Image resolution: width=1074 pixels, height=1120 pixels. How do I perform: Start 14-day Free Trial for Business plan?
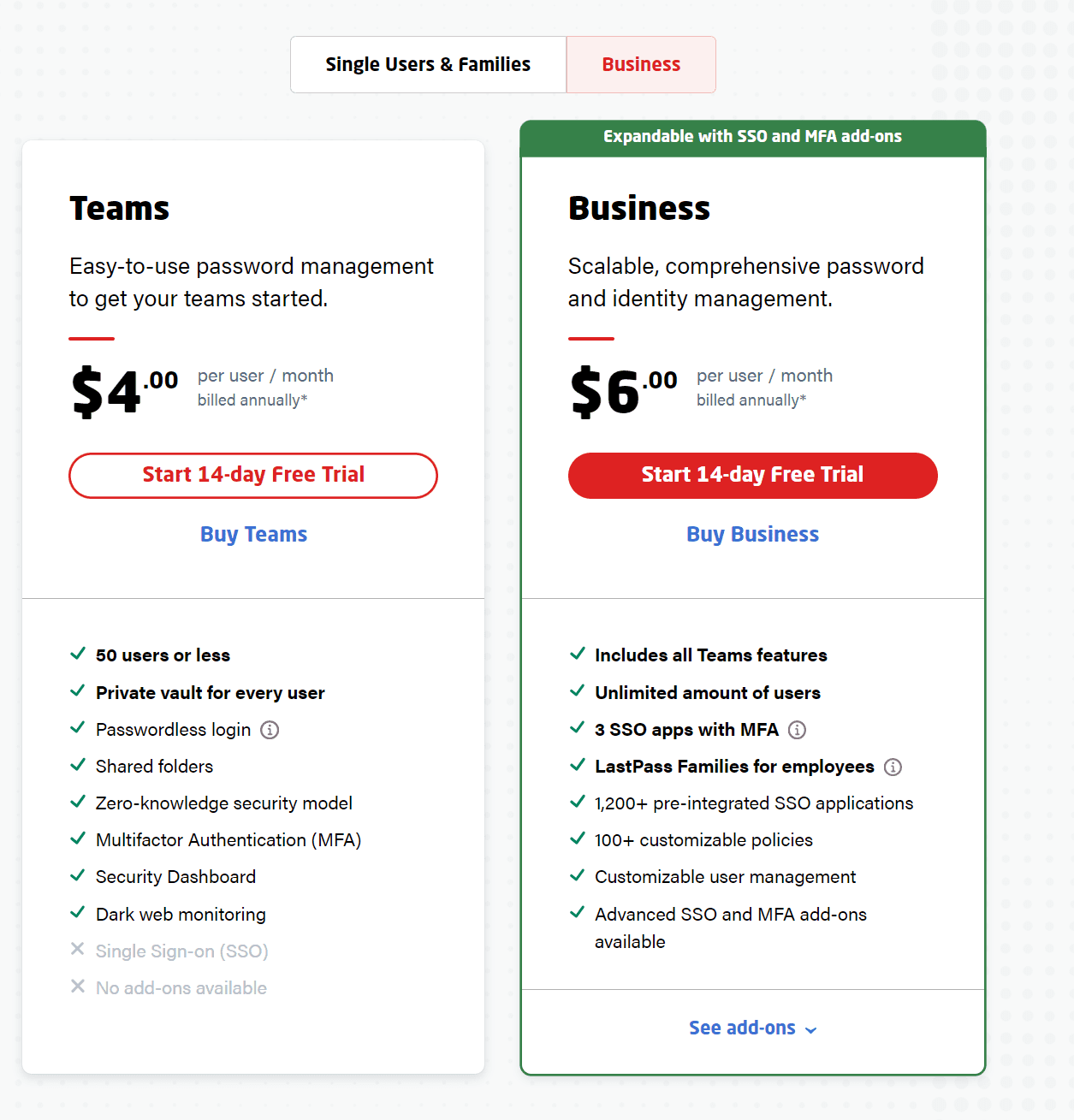[x=752, y=475]
